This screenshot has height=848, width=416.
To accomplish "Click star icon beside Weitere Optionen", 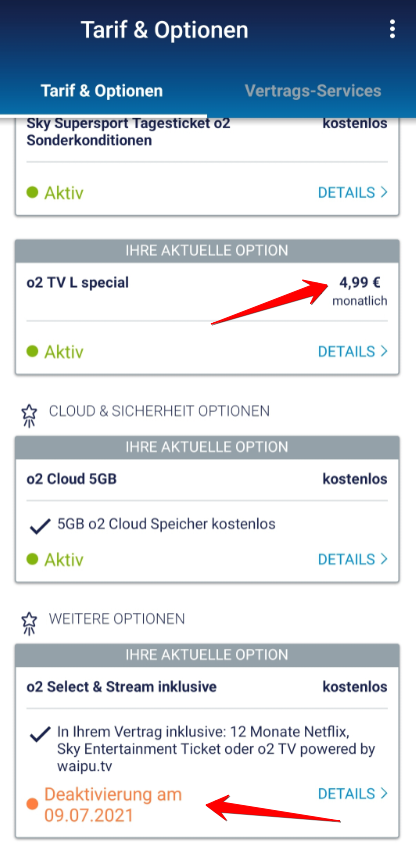I will [x=29, y=623].
